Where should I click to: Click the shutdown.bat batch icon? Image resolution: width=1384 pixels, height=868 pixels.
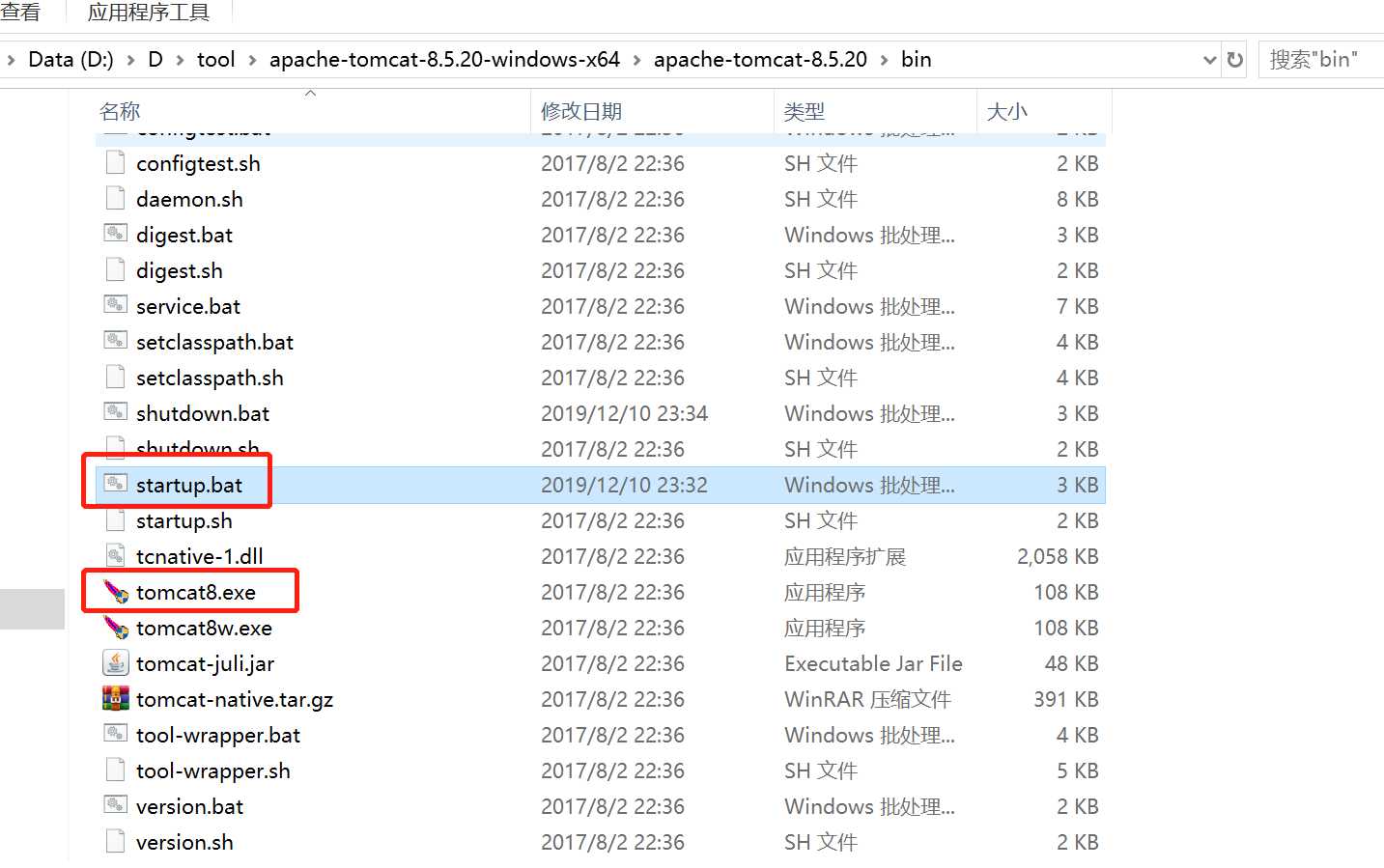(x=116, y=412)
